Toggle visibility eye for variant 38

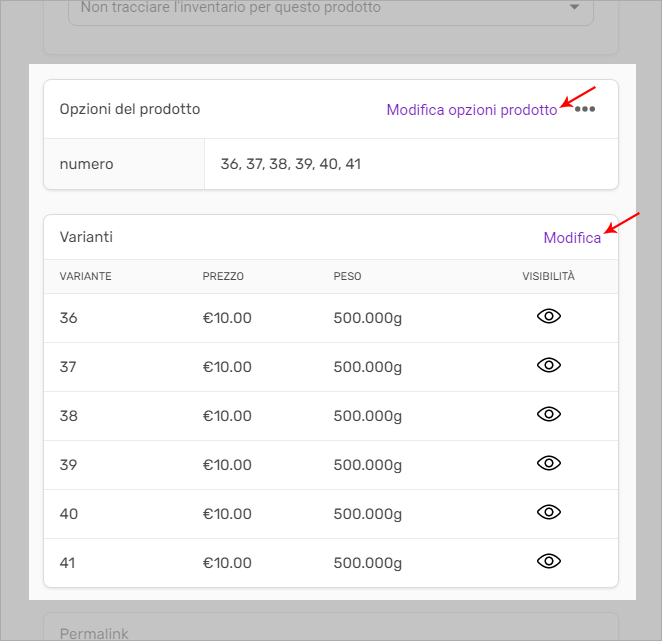pyautogui.click(x=548, y=414)
